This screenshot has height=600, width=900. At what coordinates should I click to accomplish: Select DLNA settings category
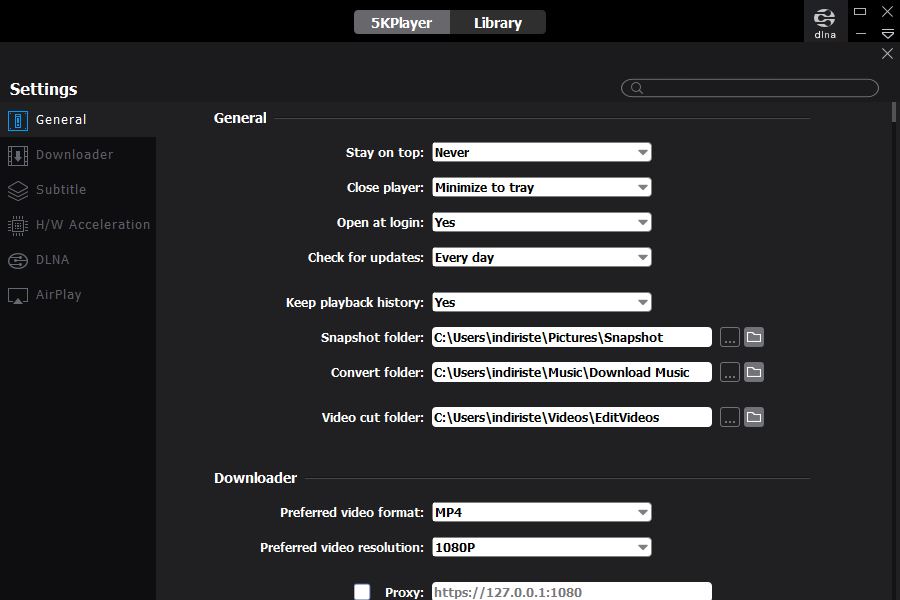(x=78, y=260)
